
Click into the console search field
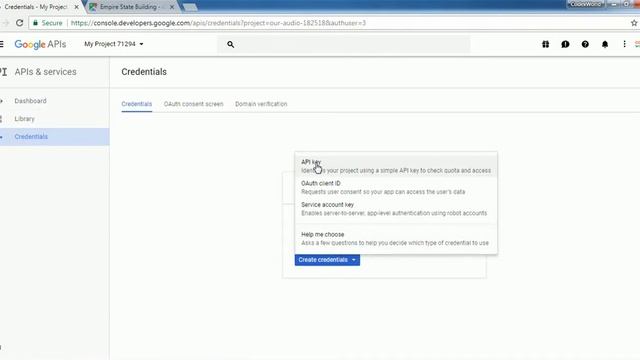[x=344, y=44]
